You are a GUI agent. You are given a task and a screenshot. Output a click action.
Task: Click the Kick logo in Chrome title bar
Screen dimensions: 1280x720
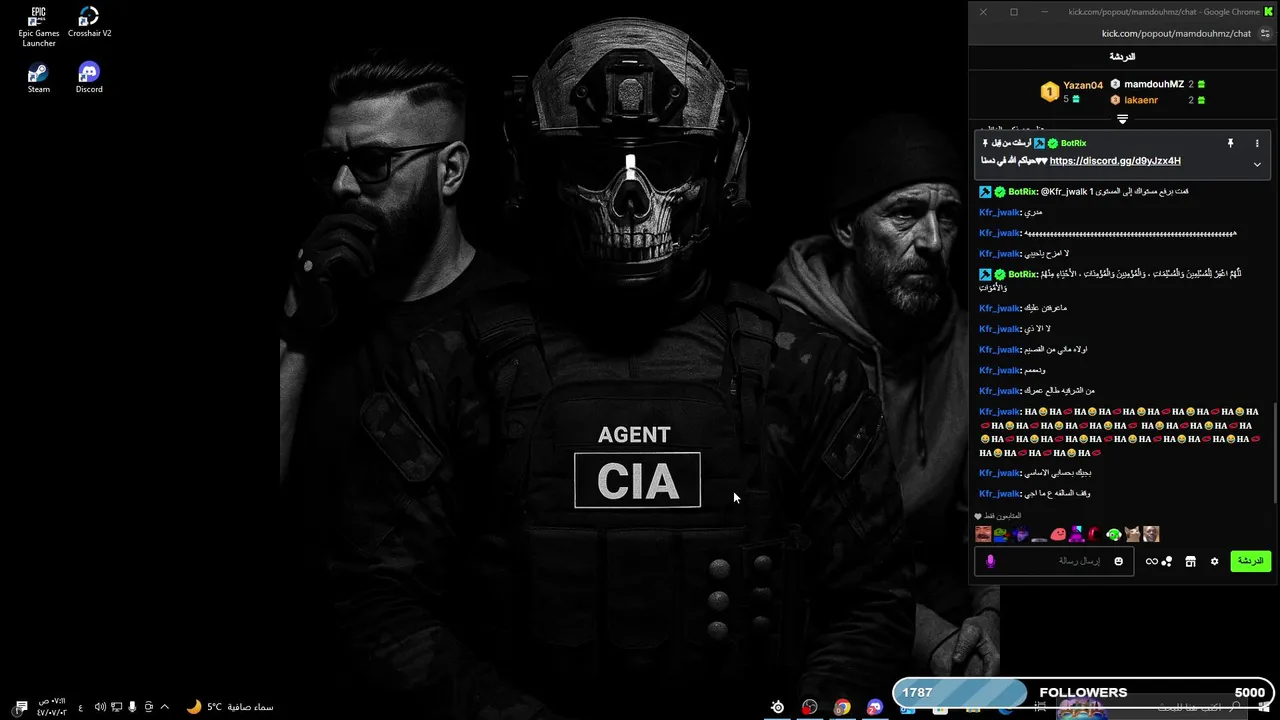(x=1269, y=12)
